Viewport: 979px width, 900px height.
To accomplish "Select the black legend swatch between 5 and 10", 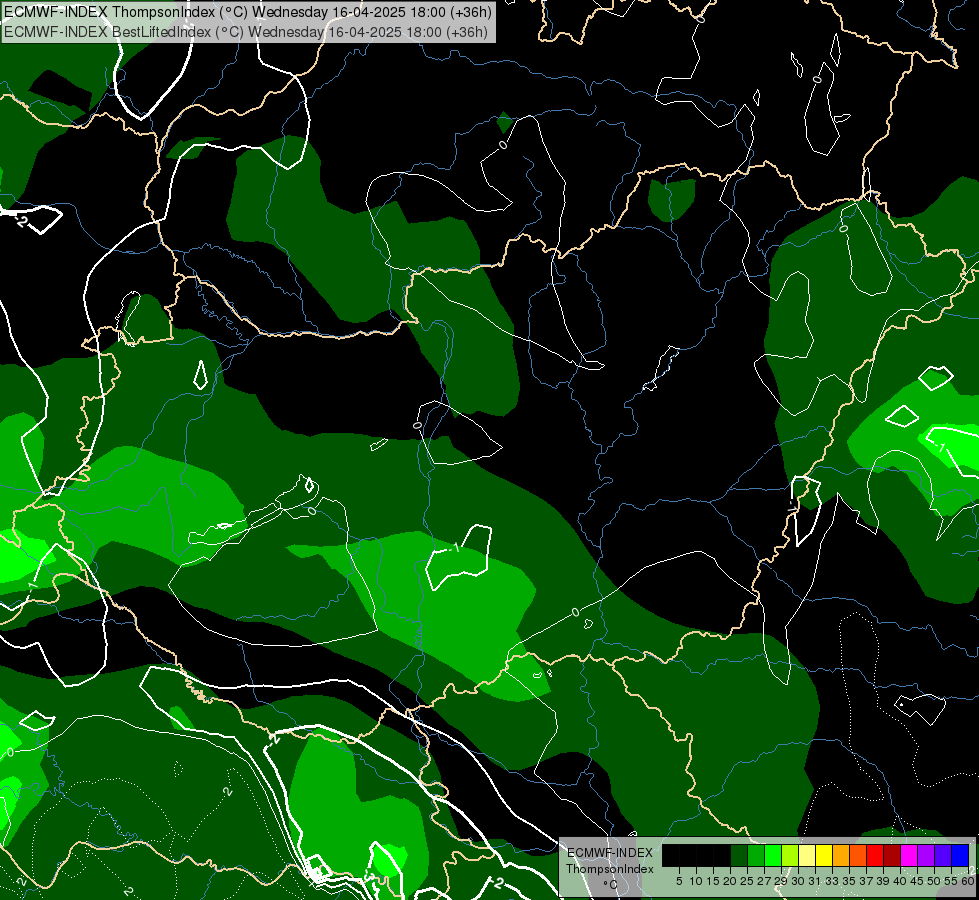I will (x=688, y=856).
